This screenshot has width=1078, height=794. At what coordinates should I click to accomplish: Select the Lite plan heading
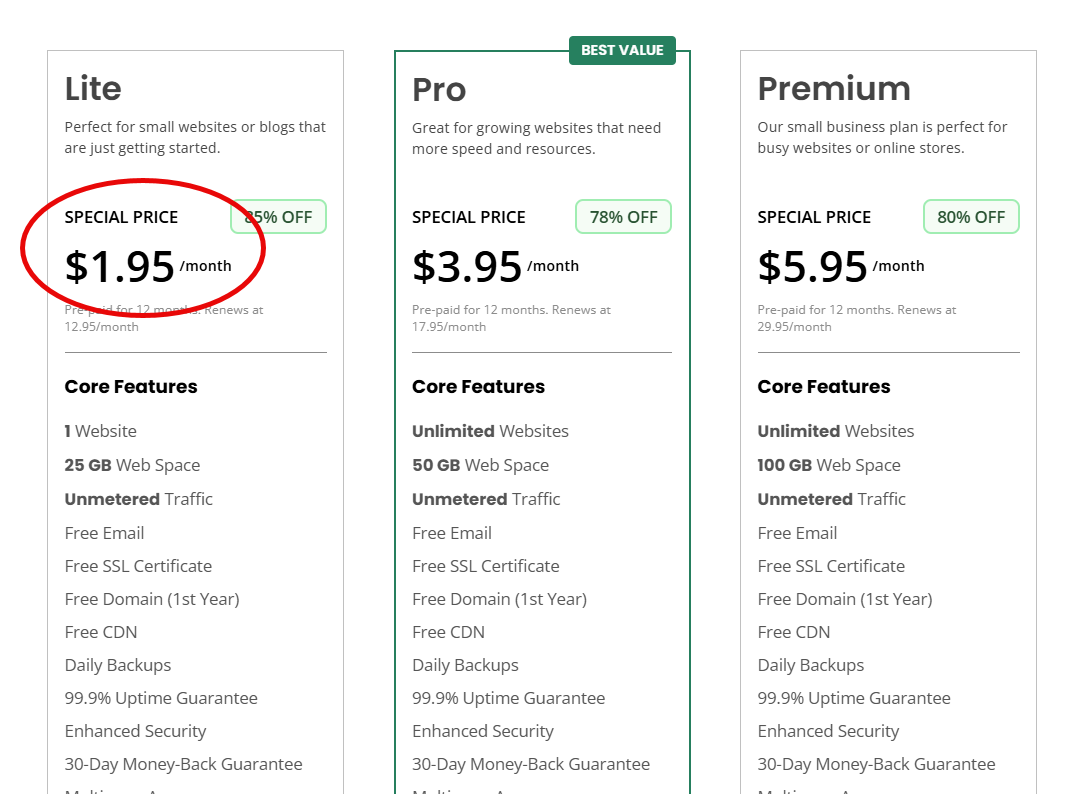point(93,89)
